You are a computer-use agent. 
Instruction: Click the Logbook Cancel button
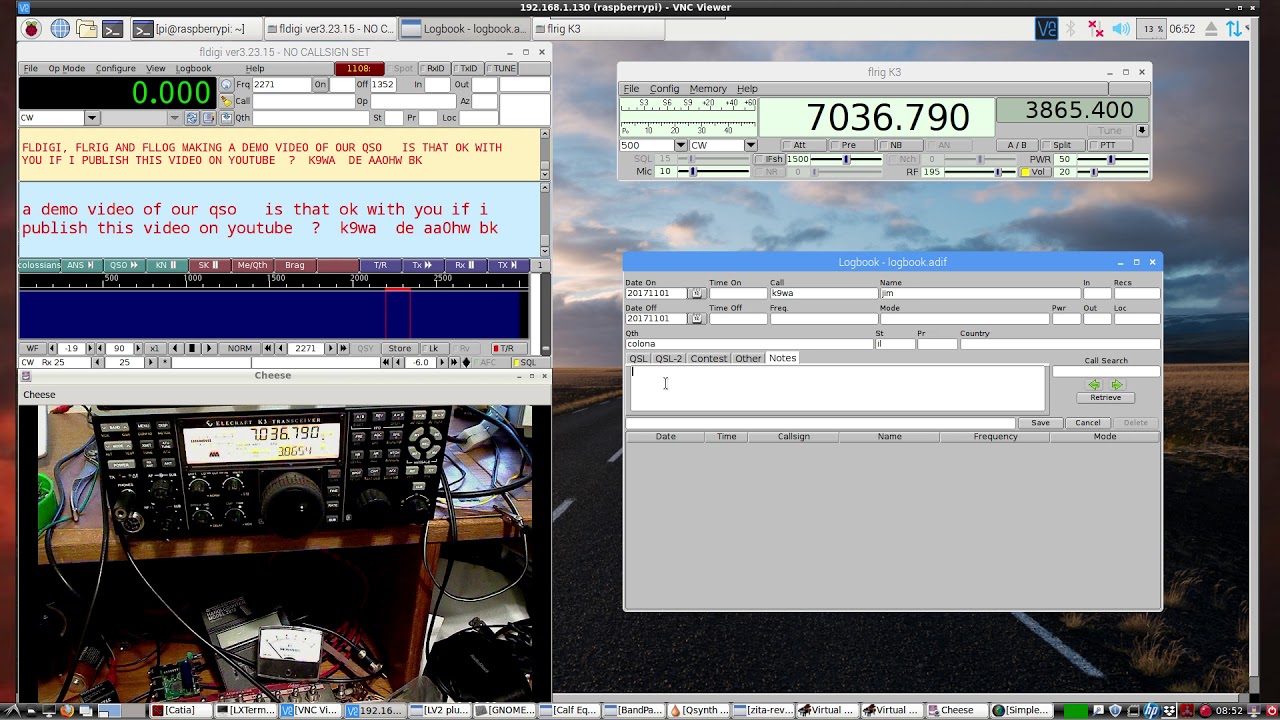coord(1088,423)
